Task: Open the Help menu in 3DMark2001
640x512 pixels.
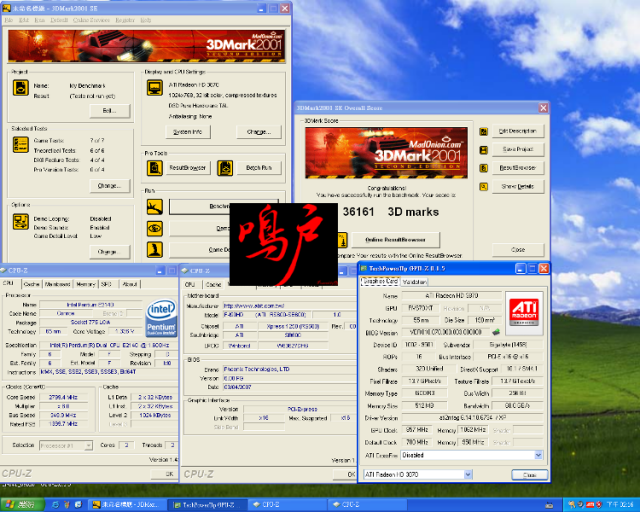Action: point(146,20)
